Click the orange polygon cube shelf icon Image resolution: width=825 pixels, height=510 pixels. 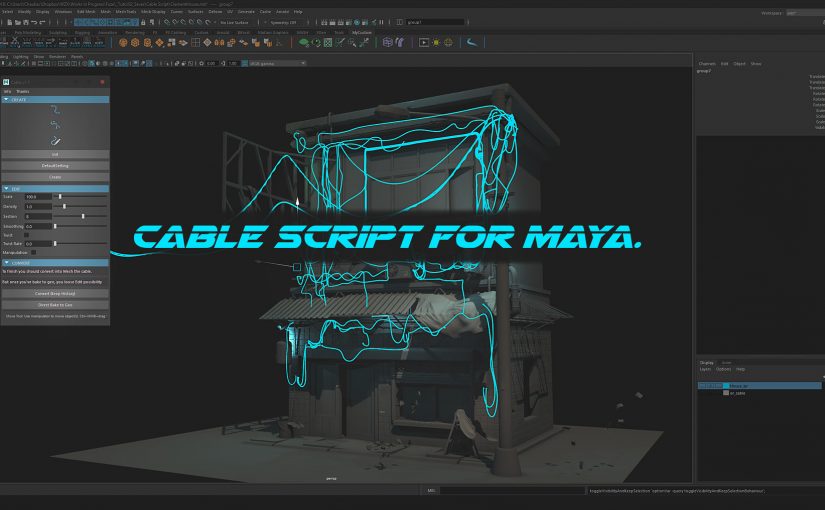[x=135, y=43]
